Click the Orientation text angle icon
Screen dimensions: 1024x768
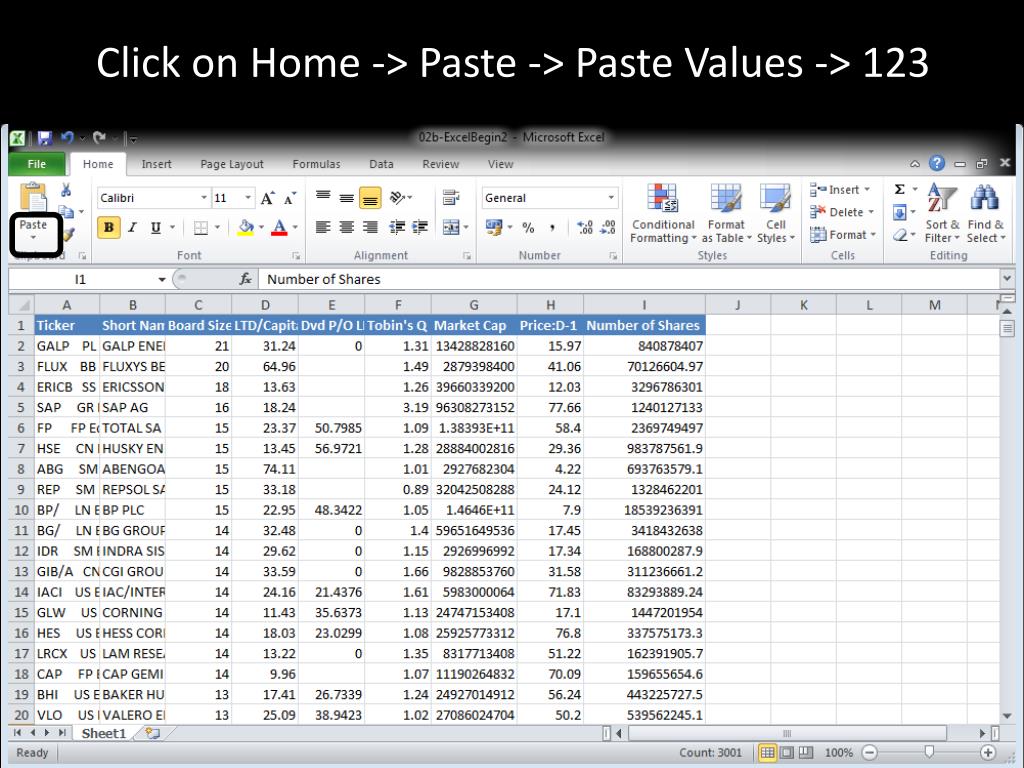[398, 197]
